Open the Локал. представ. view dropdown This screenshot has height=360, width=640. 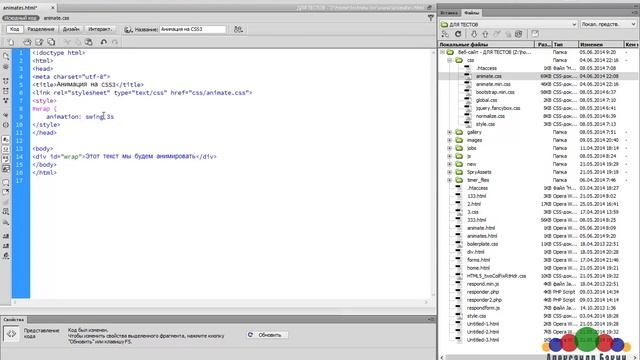click(608, 24)
